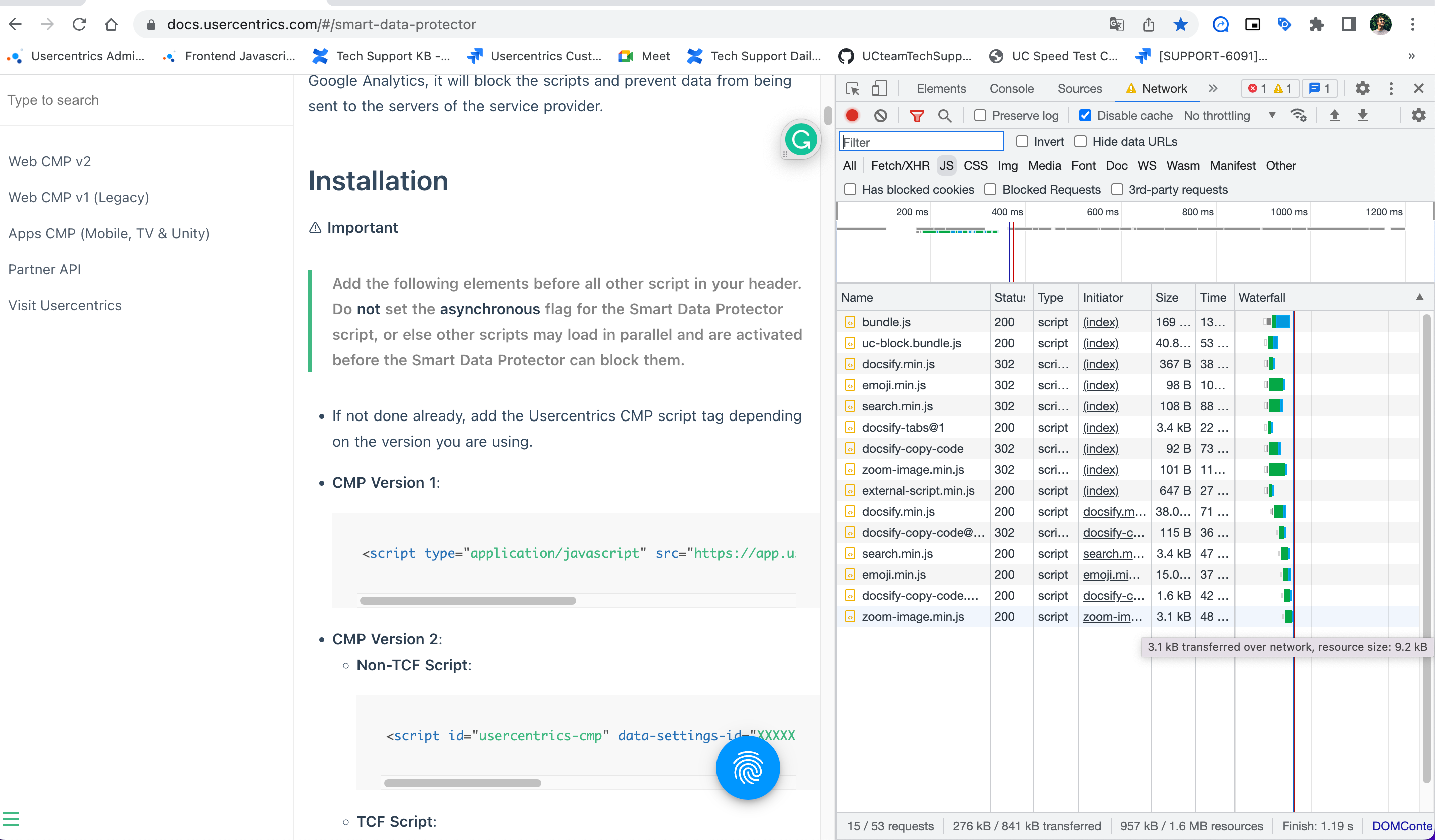Click CMP Version 1 code horizontal scrollbar
Viewport: 1435px width, 840px height.
[x=468, y=600]
